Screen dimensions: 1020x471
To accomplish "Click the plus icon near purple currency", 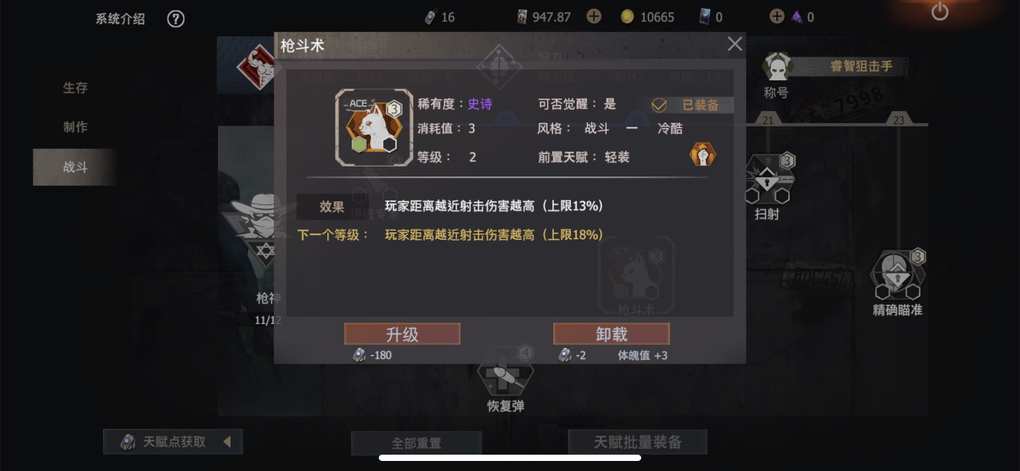I will (777, 17).
